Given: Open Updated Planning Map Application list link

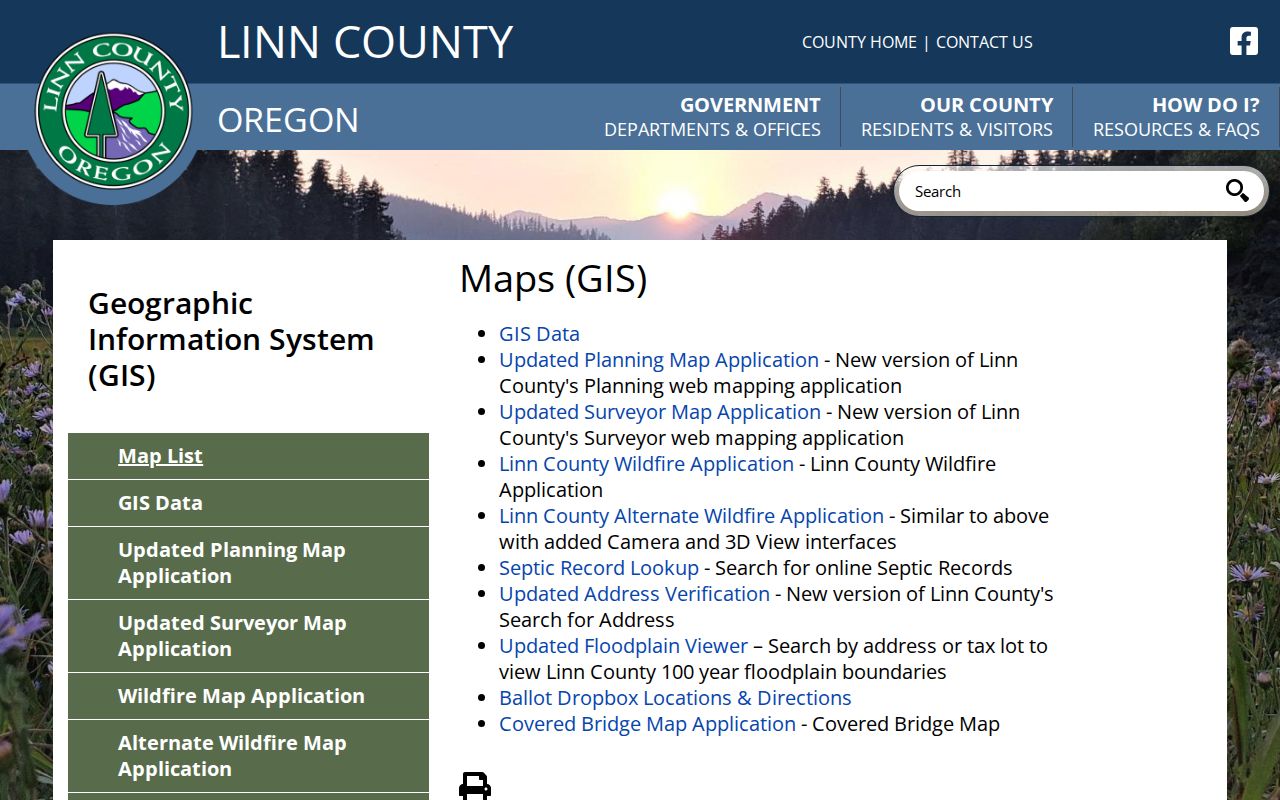Looking at the screenshot, I should (x=659, y=360).
